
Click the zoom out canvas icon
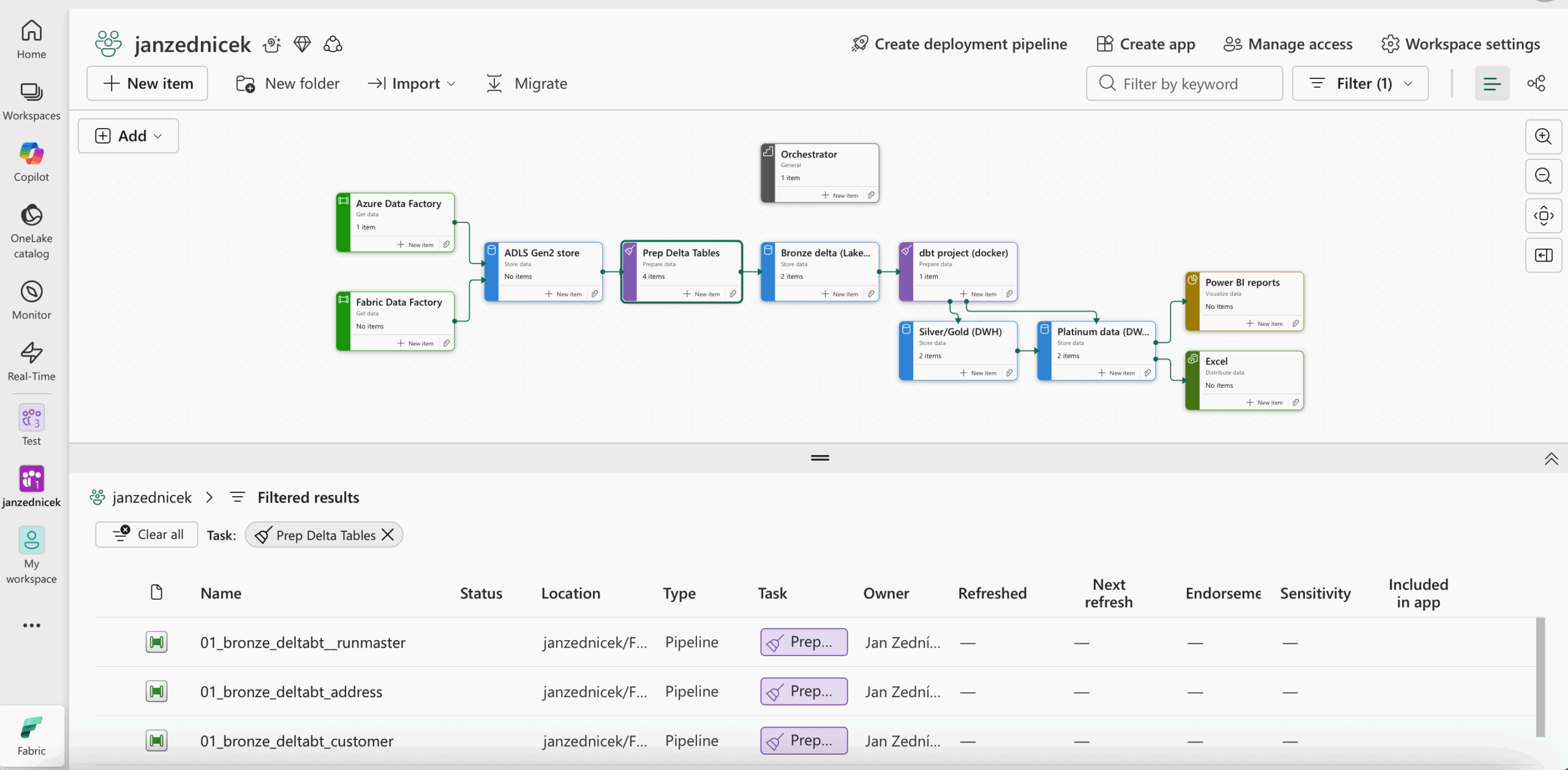[x=1543, y=176]
